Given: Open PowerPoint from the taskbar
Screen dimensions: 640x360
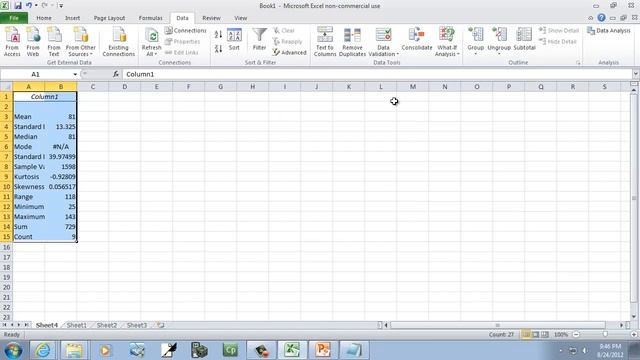Looking at the screenshot, I should click(322, 350).
